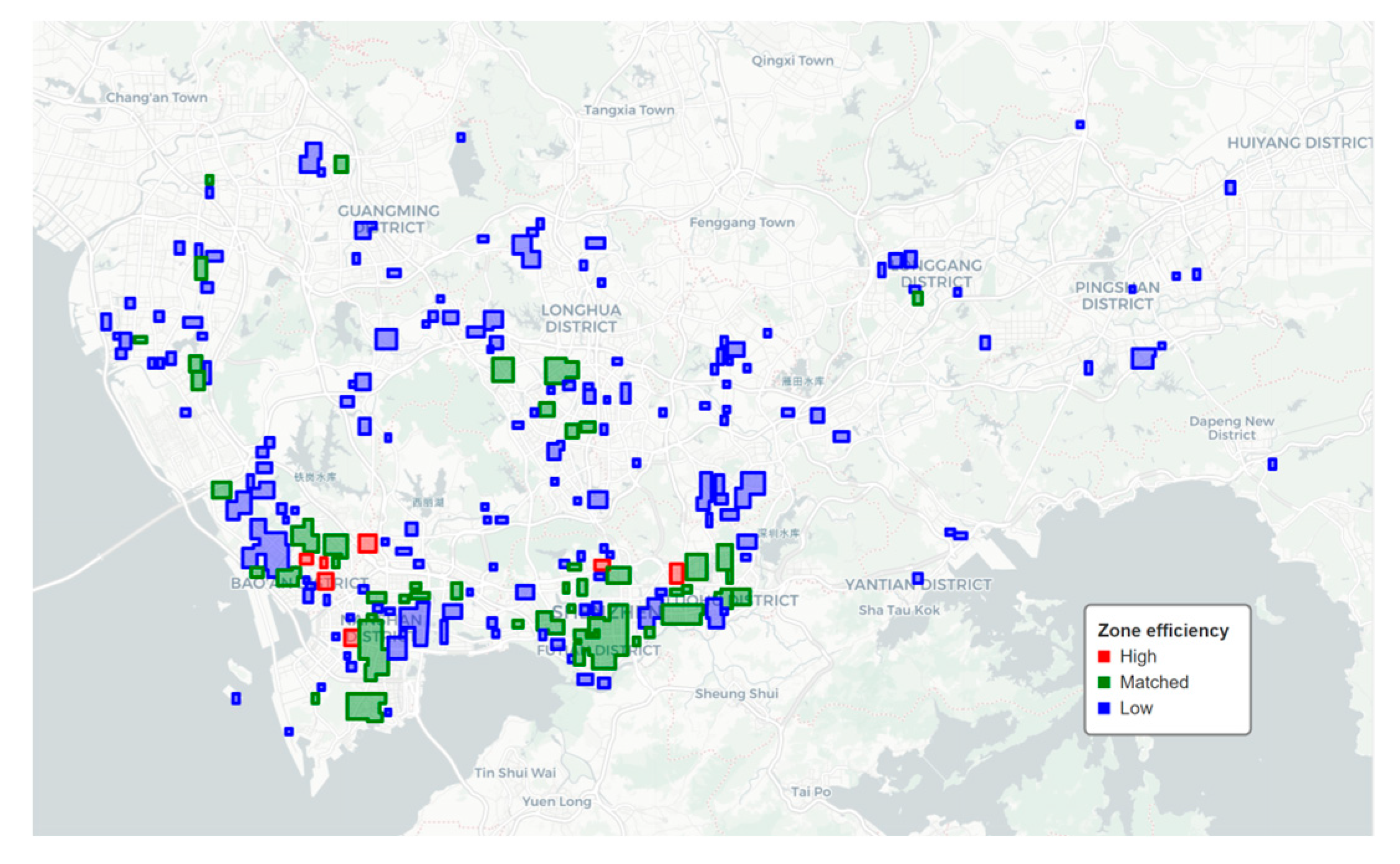Click the Dapeng New District label
Image resolution: width=1400 pixels, height=864 pixels.
coord(1232,428)
